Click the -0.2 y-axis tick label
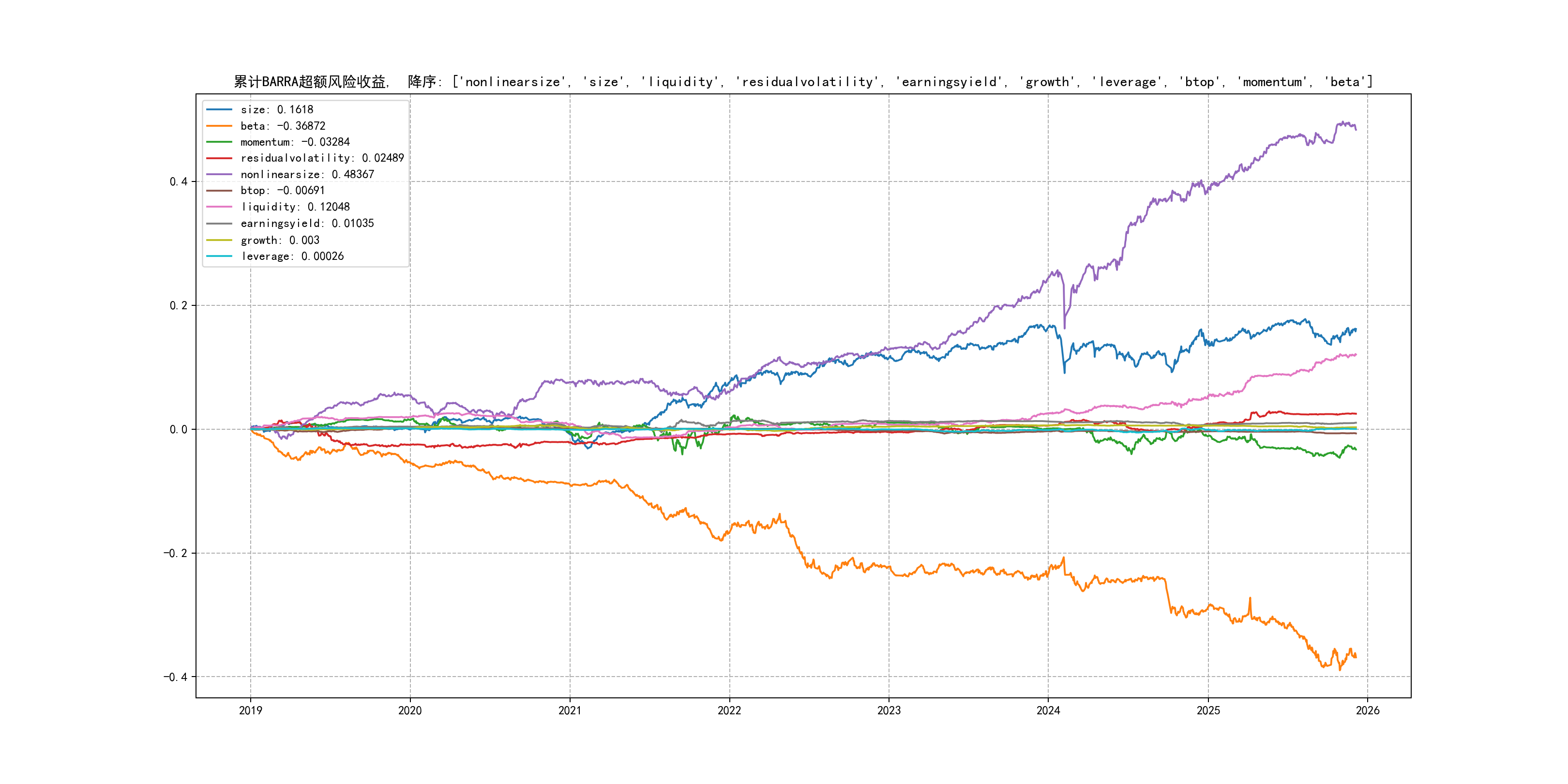This screenshot has width=1568, height=784. 175,553
